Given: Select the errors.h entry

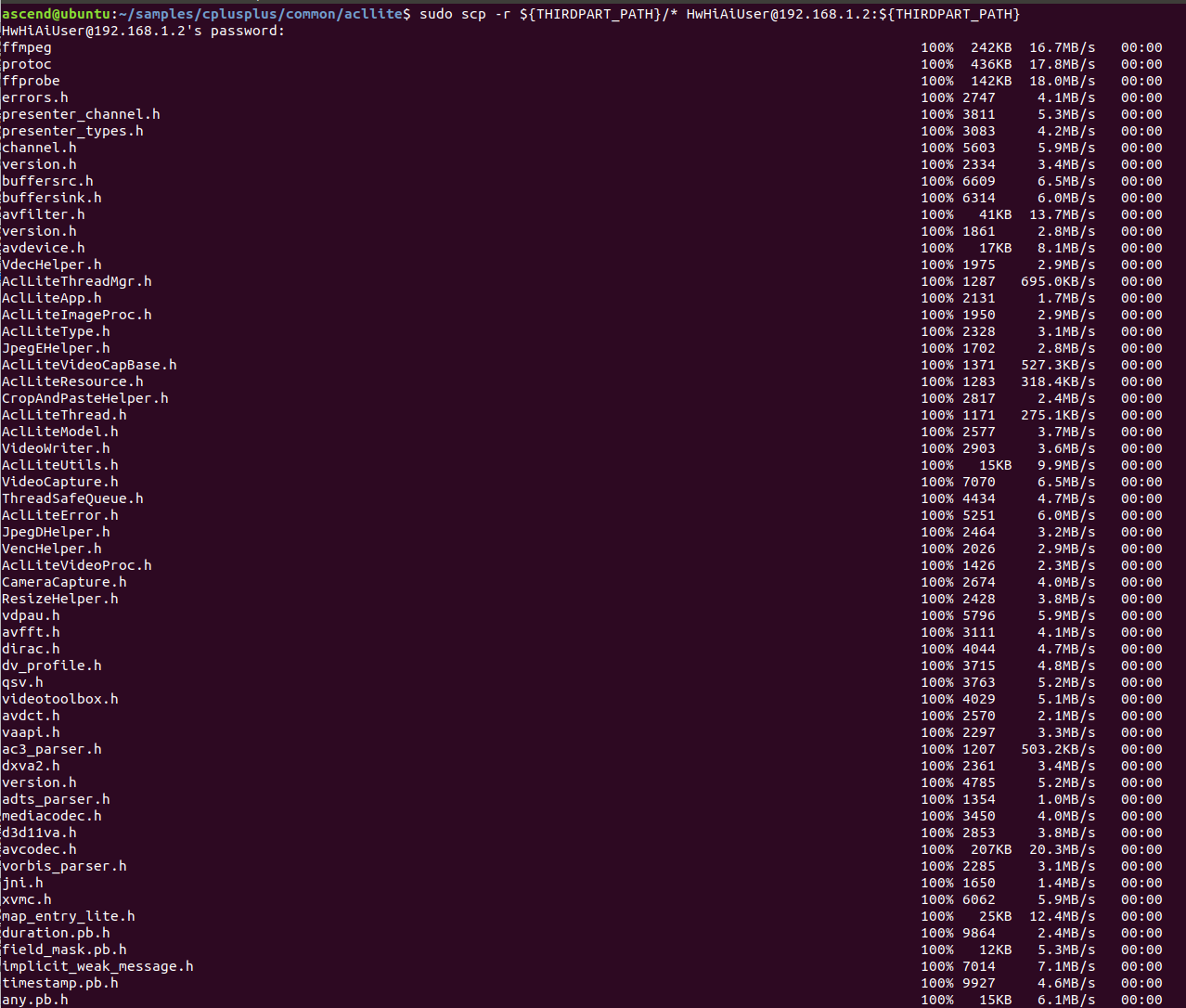Looking at the screenshot, I should tap(35, 97).
